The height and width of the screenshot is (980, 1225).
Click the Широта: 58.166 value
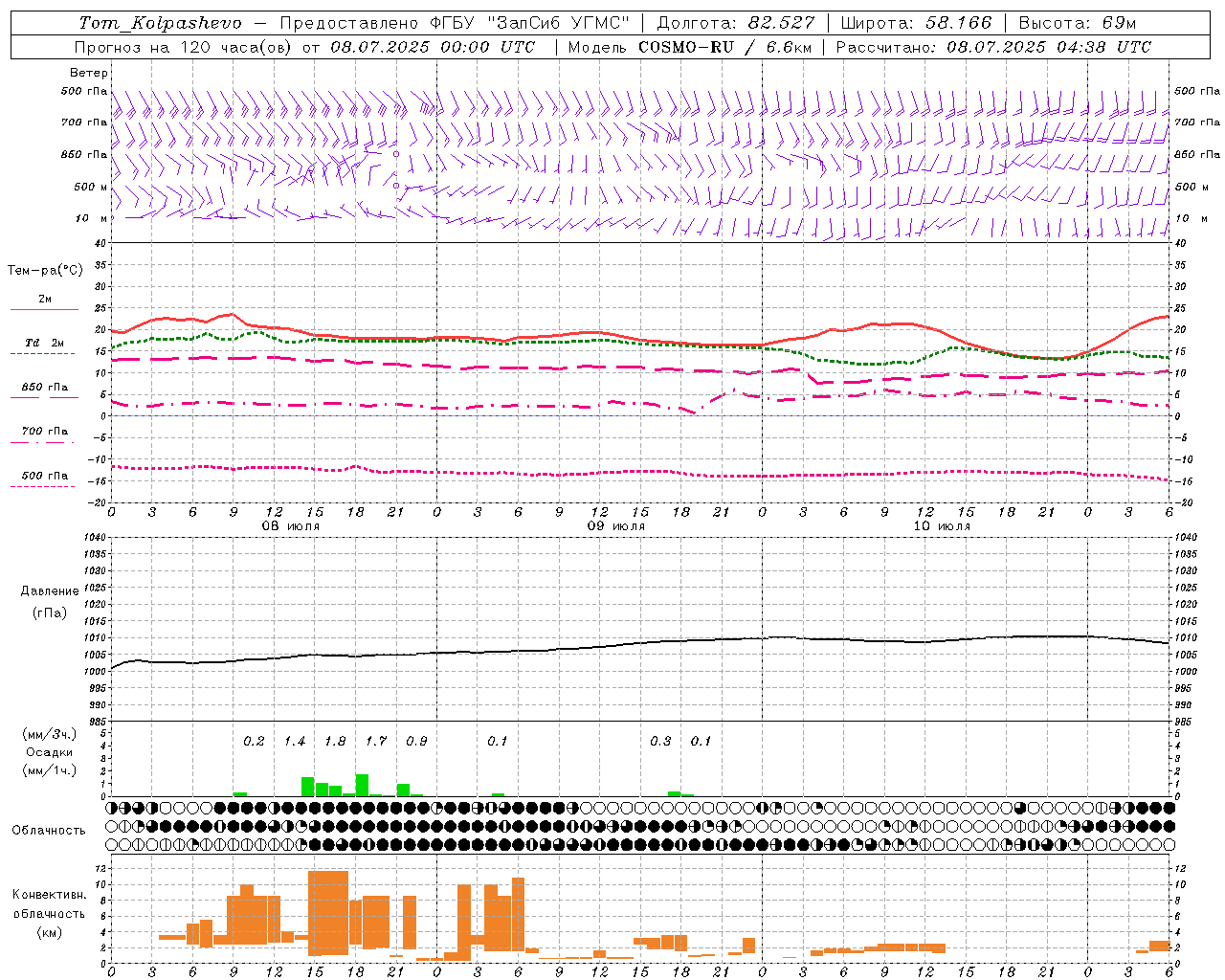click(916, 23)
